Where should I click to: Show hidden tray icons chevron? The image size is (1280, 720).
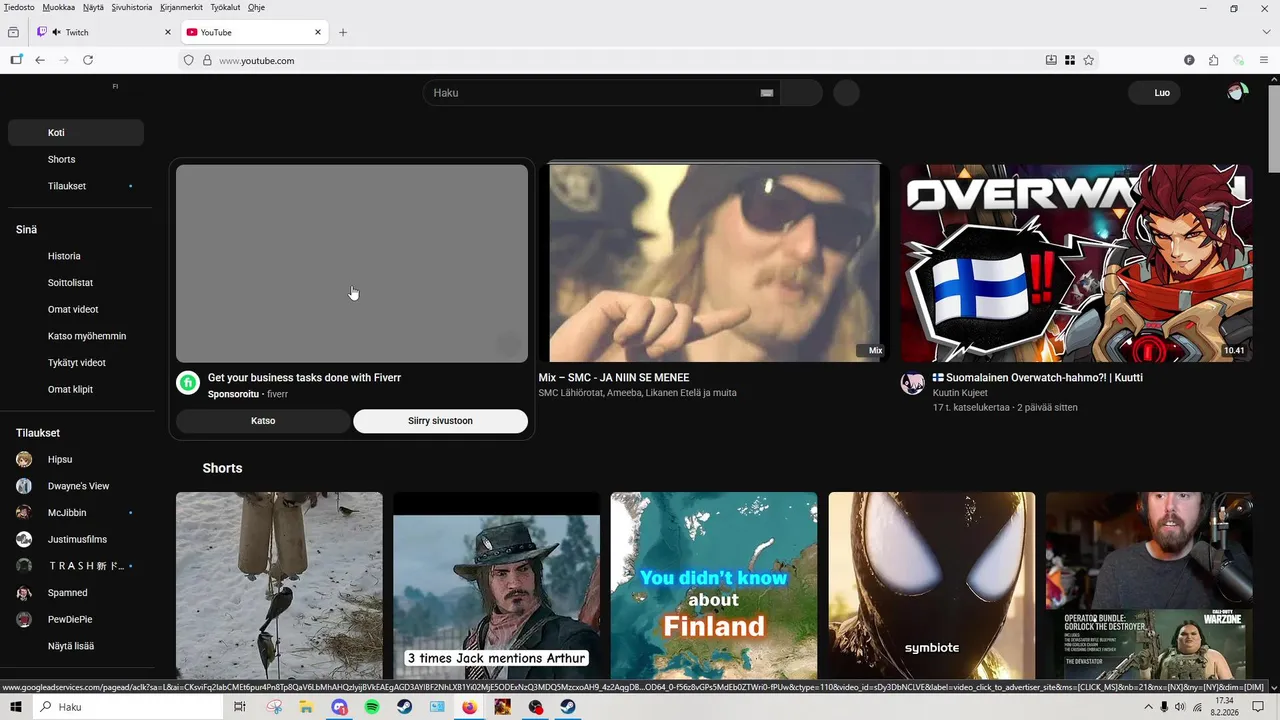pyautogui.click(x=1147, y=707)
